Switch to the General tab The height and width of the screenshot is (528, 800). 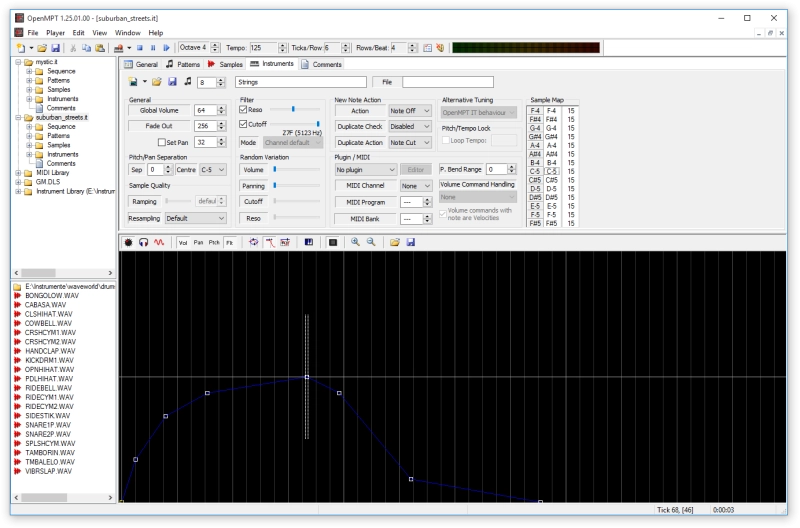(141, 64)
